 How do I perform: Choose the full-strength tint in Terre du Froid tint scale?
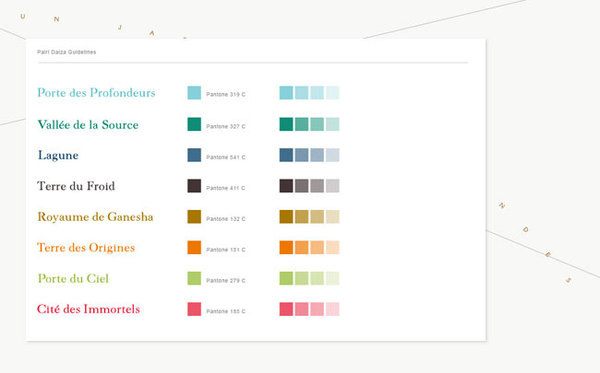pos(286,186)
